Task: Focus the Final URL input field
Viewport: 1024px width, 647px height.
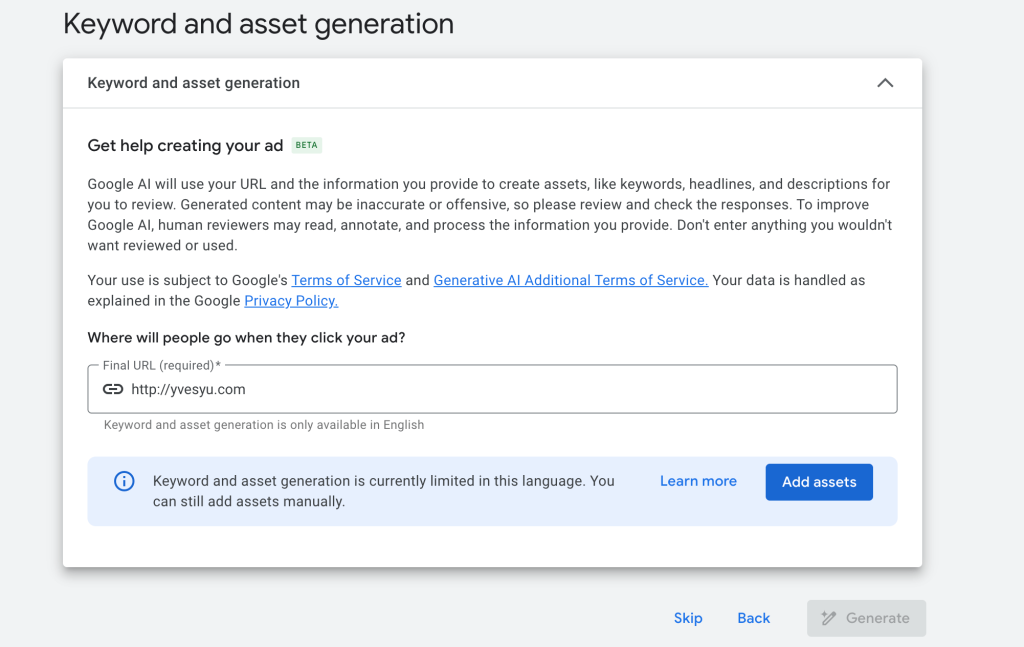Action: [x=492, y=389]
